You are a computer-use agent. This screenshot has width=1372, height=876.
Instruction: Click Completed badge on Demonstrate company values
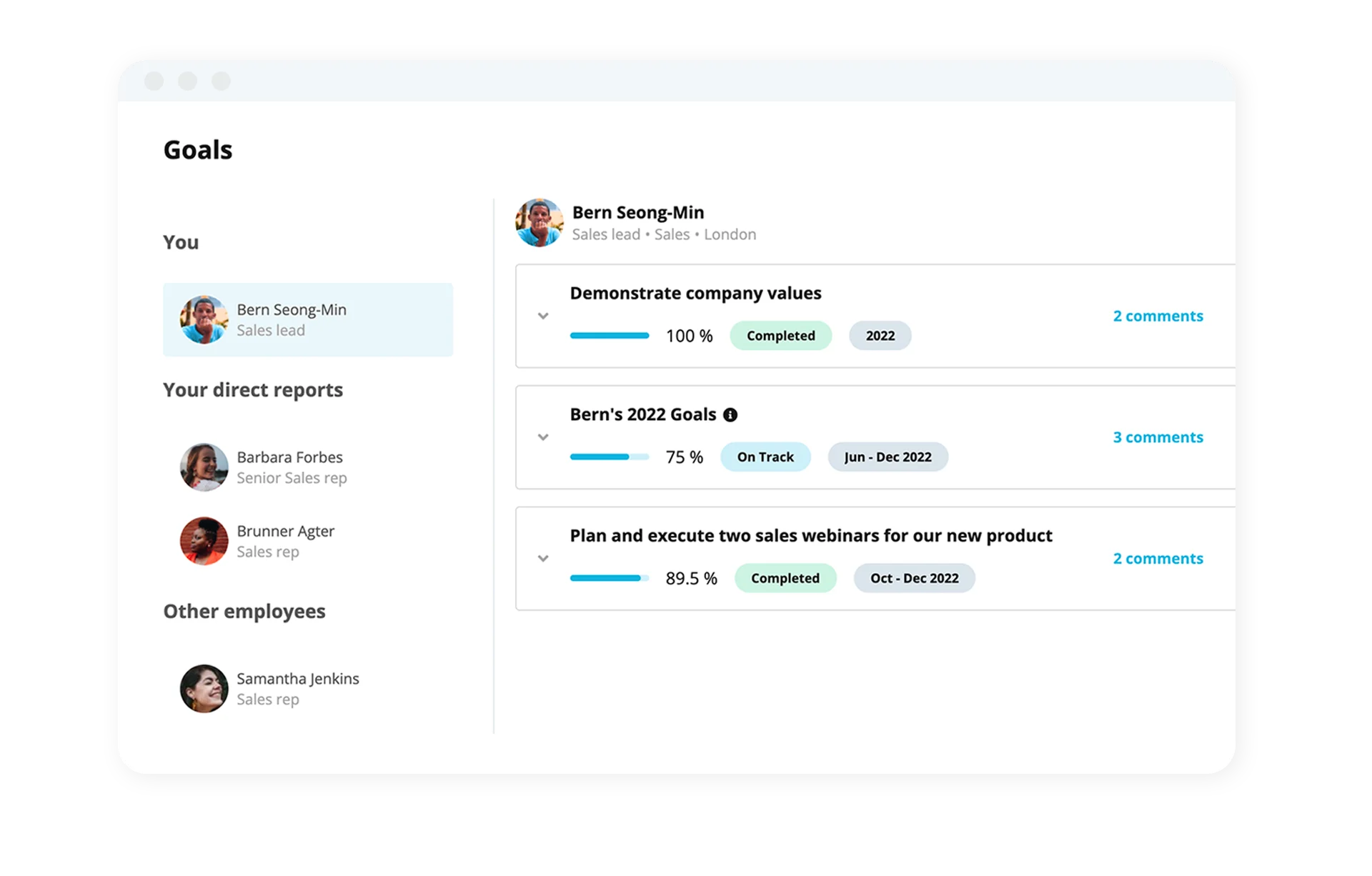click(780, 336)
